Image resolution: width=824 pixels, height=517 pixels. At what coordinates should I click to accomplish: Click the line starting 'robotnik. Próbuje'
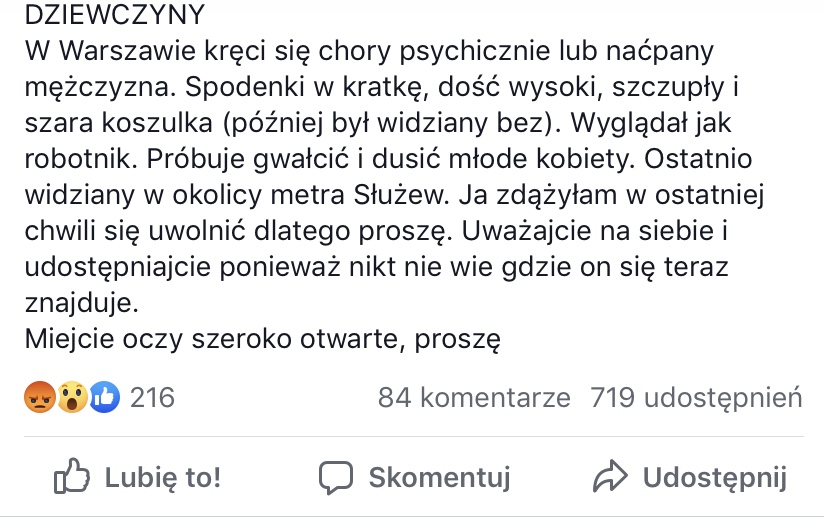(388, 159)
